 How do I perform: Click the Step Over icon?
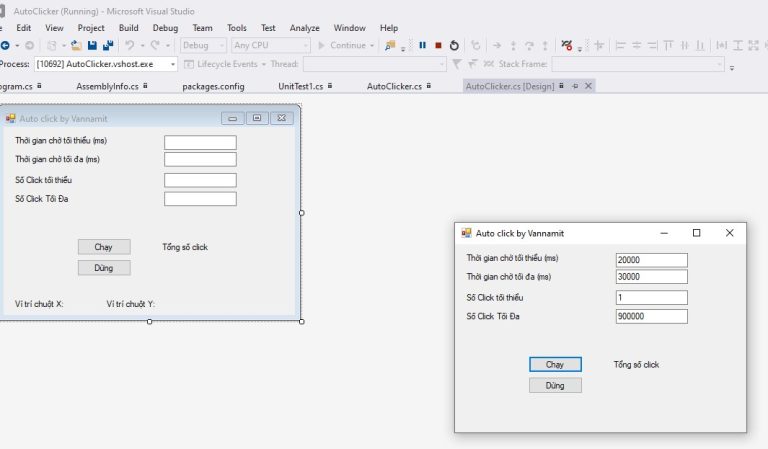point(529,46)
